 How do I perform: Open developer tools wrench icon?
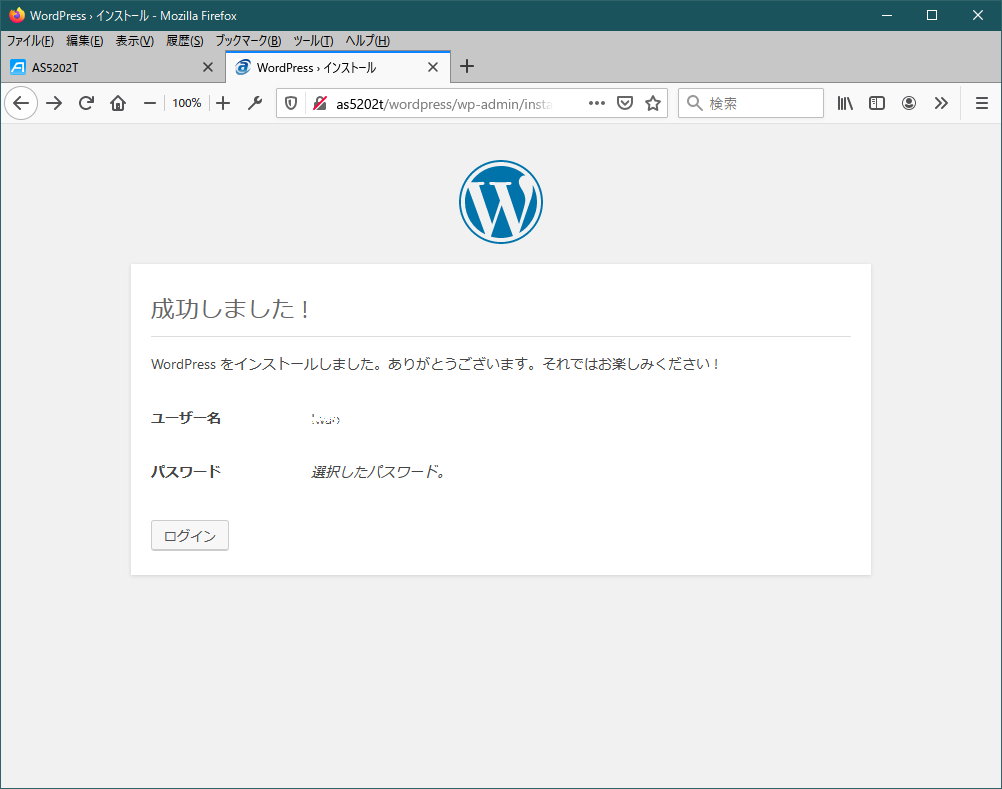255,103
